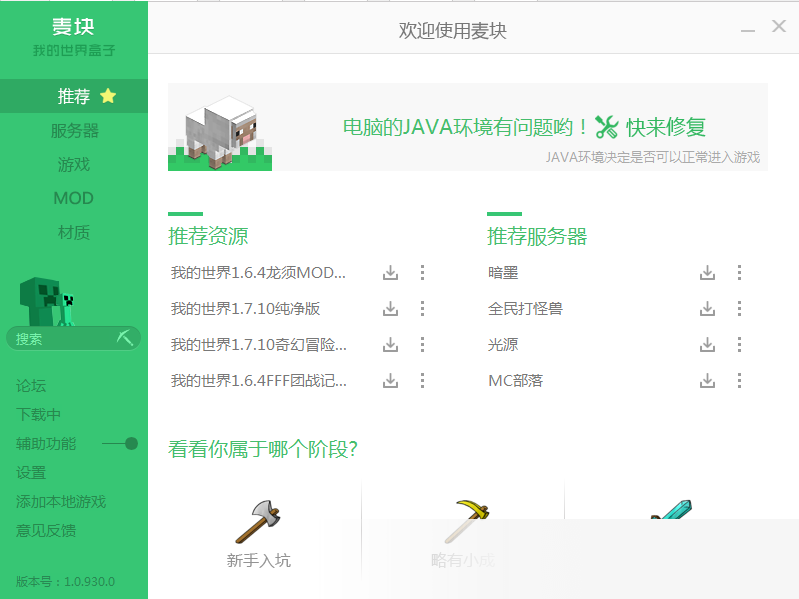799x599 pixels.
Task: Click the 麦块 logo title
Action: tap(73, 26)
